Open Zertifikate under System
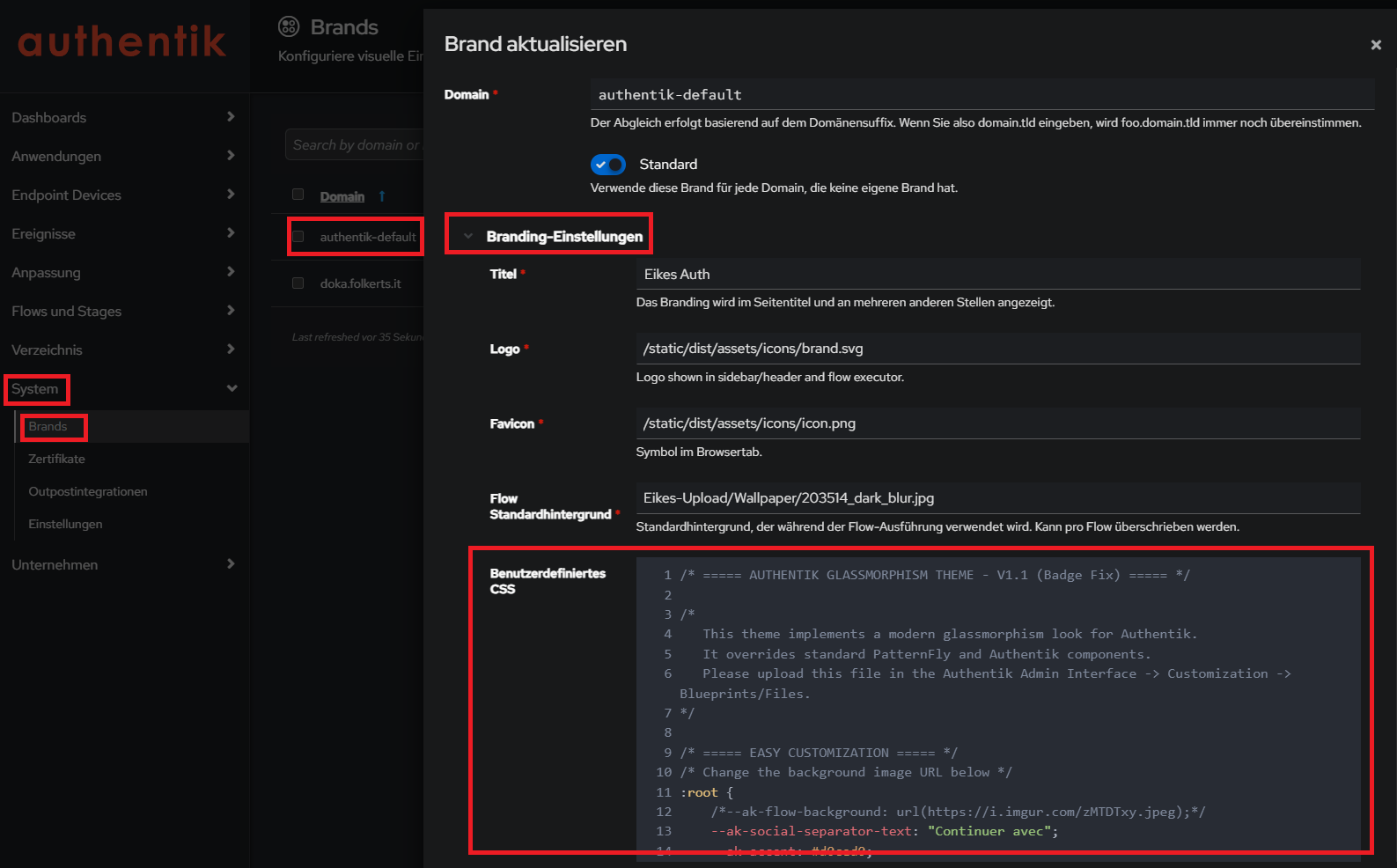The image size is (1397, 868). pos(56,459)
